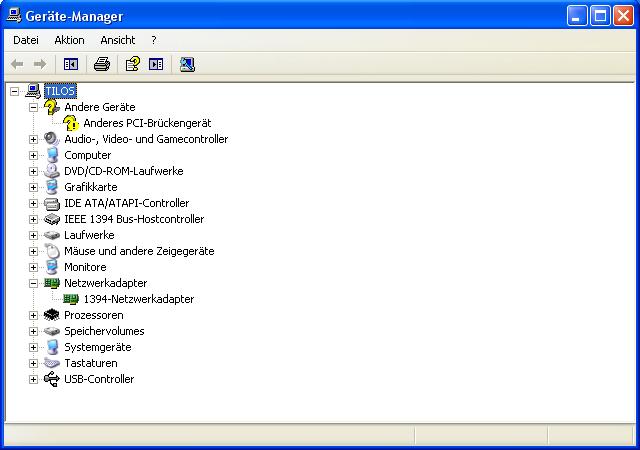Click the Anderes PCI-Brückengerät warning icon
640x450 pixels.
tap(71, 123)
